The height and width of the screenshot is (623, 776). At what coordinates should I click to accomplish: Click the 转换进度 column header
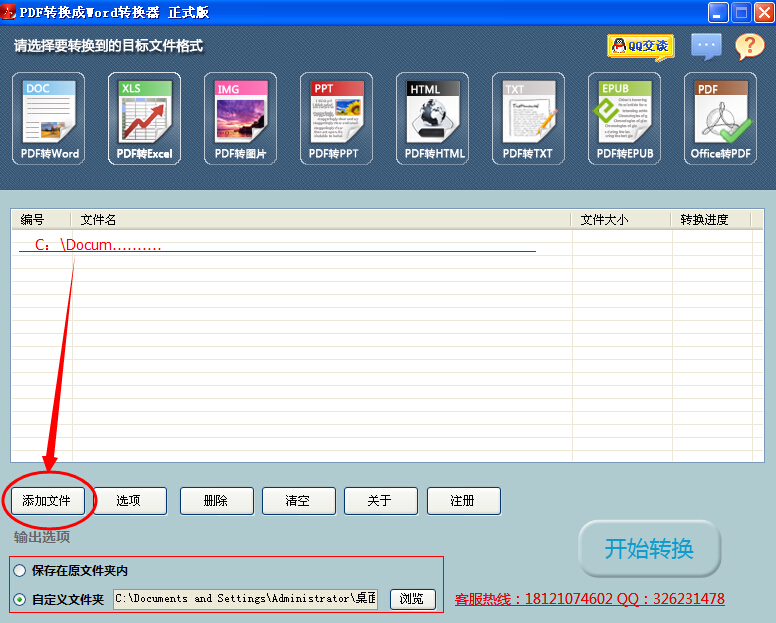point(711,220)
